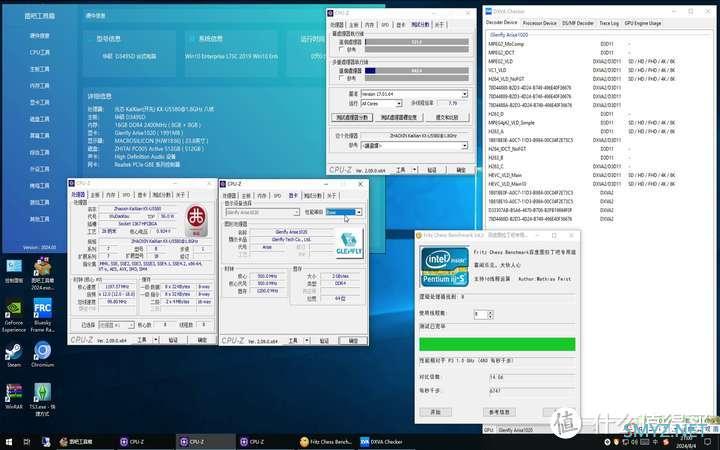Open the Bluesky Frame Rate FRC desktop icon
The height and width of the screenshot is (450, 720).
(x=42, y=315)
